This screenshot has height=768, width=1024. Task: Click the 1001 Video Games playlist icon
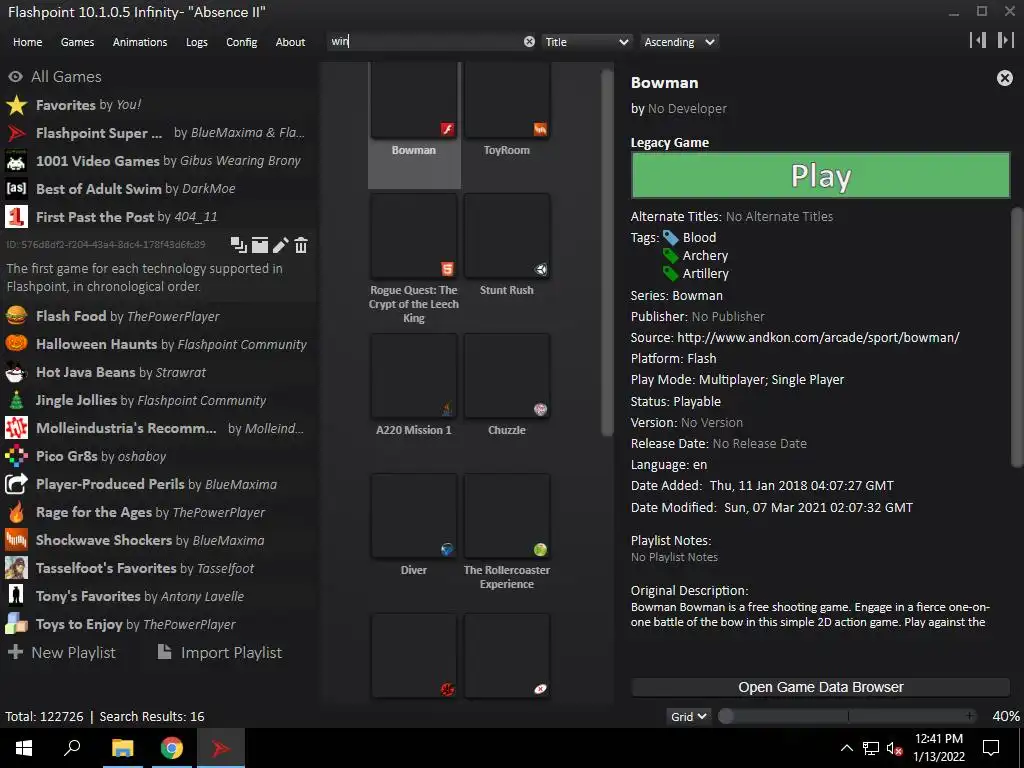[x=16, y=161]
